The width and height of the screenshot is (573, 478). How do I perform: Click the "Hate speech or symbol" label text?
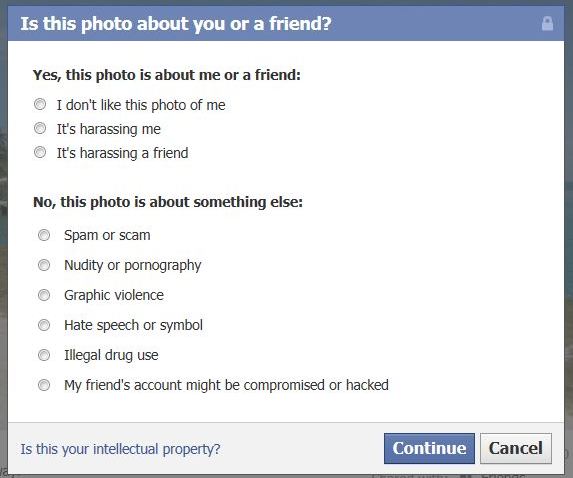pos(133,325)
